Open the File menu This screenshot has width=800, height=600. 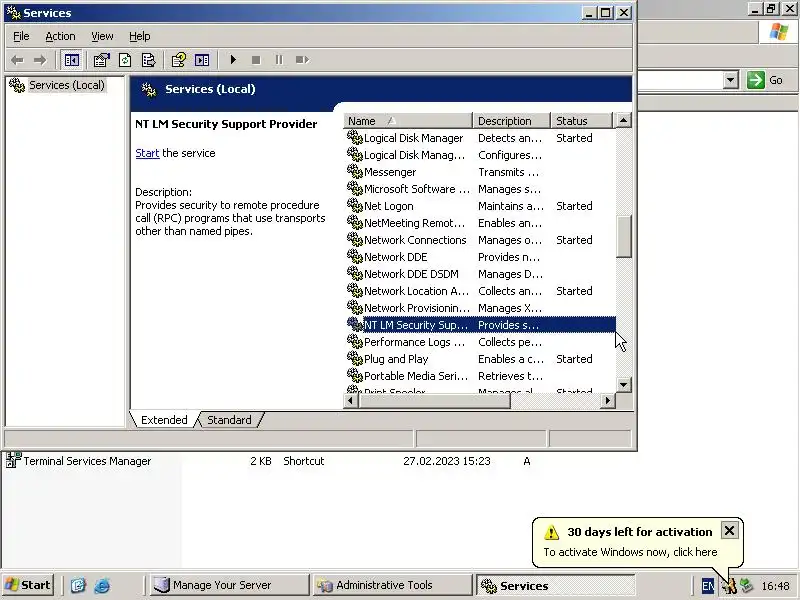tap(21, 36)
